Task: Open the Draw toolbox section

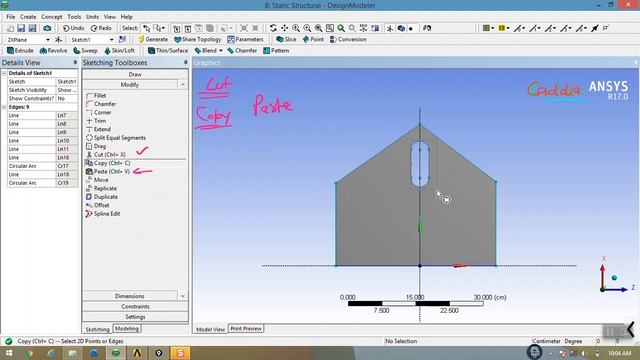Action: click(135, 74)
